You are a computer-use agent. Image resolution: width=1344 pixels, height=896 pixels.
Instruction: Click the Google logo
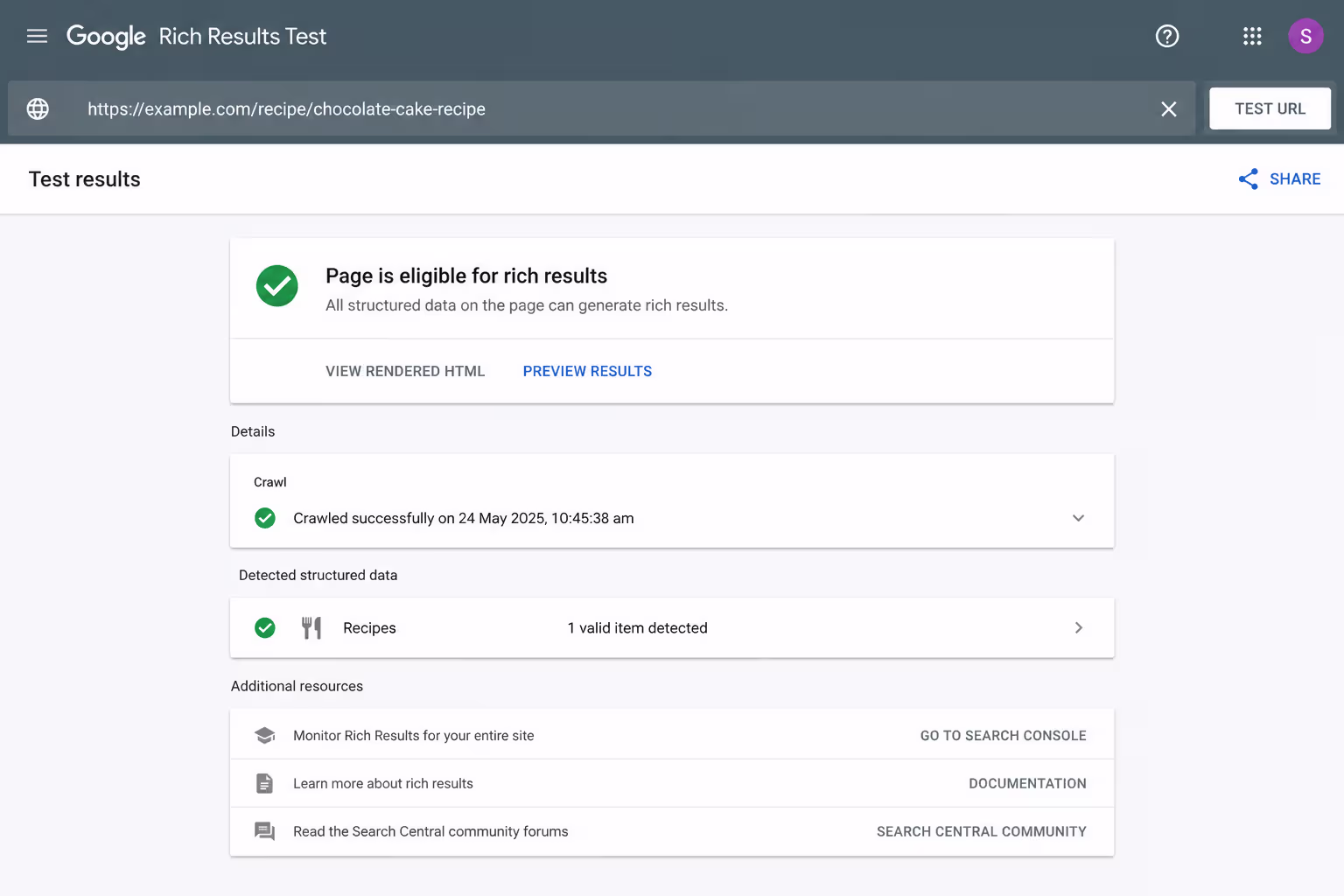(106, 37)
